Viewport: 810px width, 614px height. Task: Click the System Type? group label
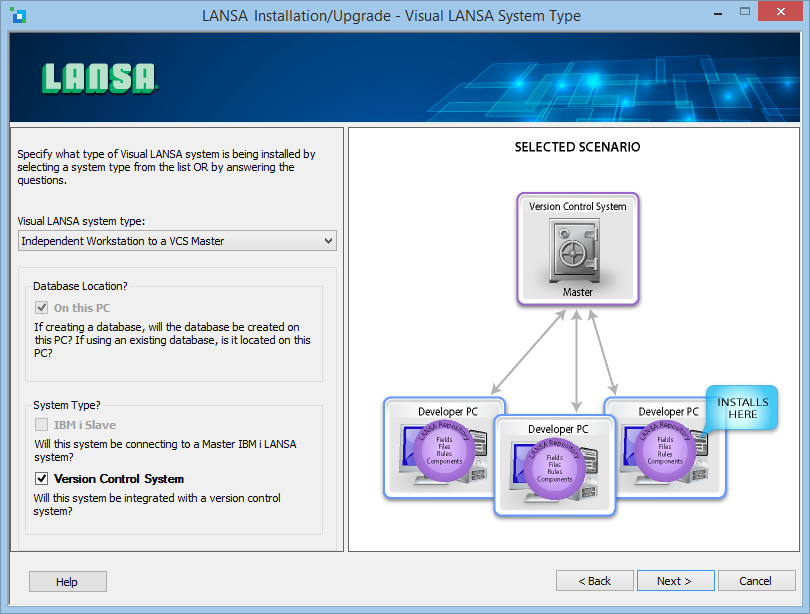67,405
